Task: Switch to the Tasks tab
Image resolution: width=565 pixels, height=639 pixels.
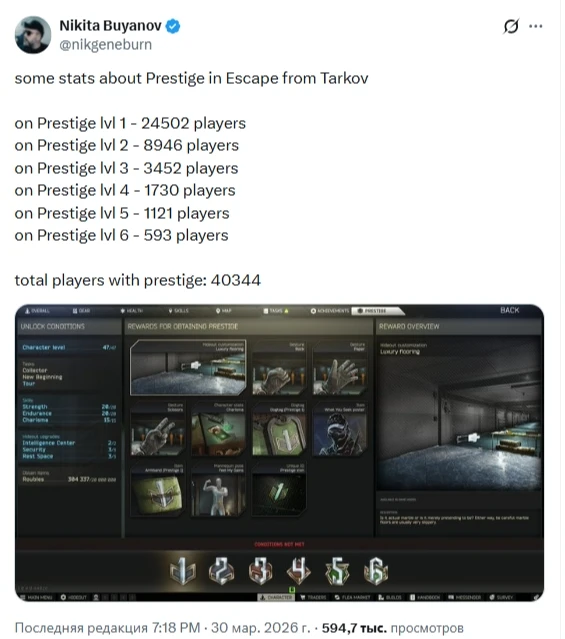Action: [276, 311]
